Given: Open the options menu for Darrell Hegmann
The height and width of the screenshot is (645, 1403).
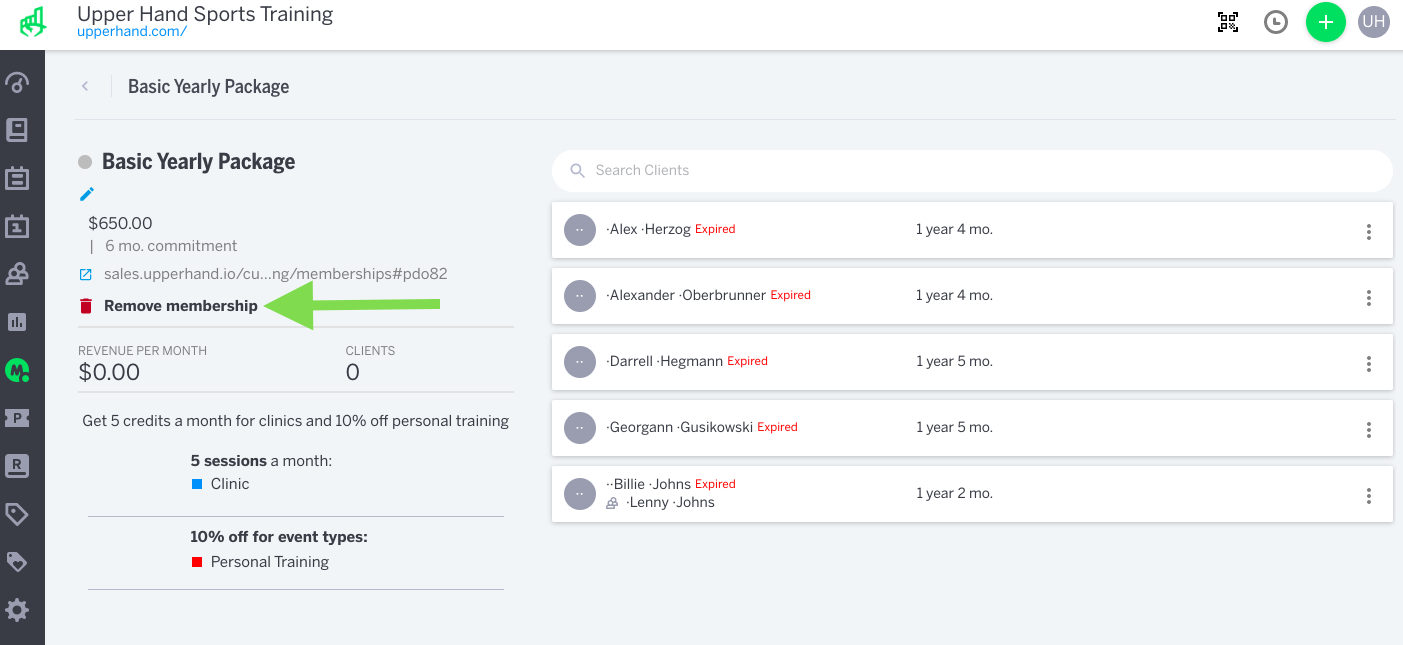Looking at the screenshot, I should click(x=1368, y=364).
